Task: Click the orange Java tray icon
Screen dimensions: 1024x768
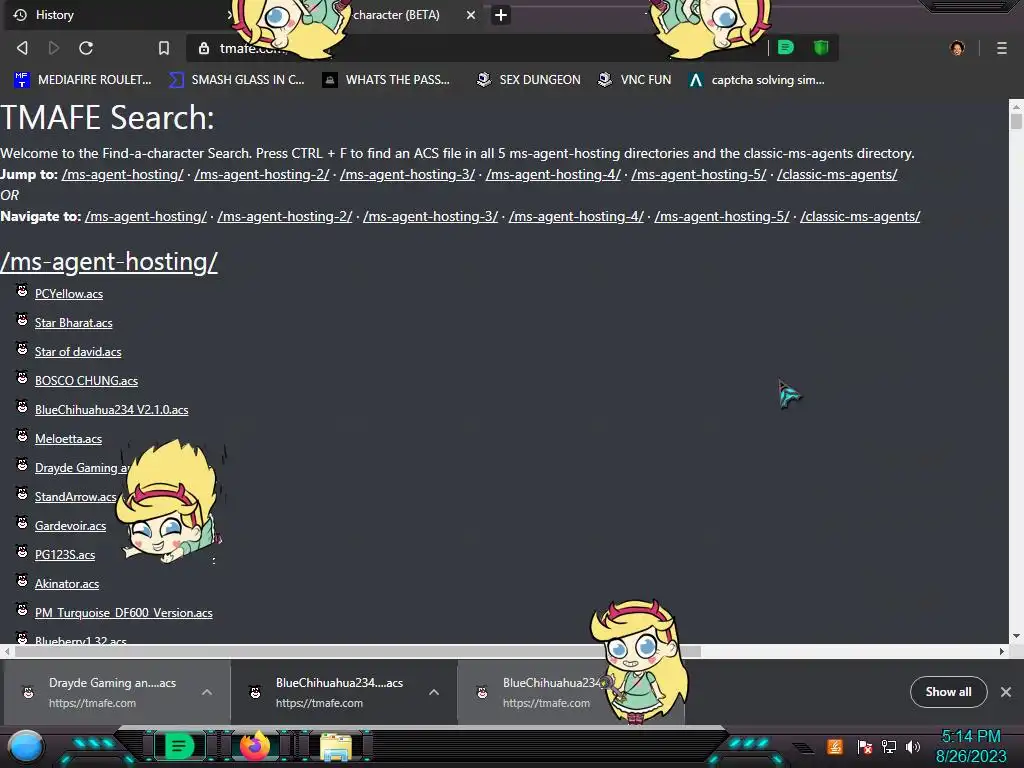Action: 835,746
